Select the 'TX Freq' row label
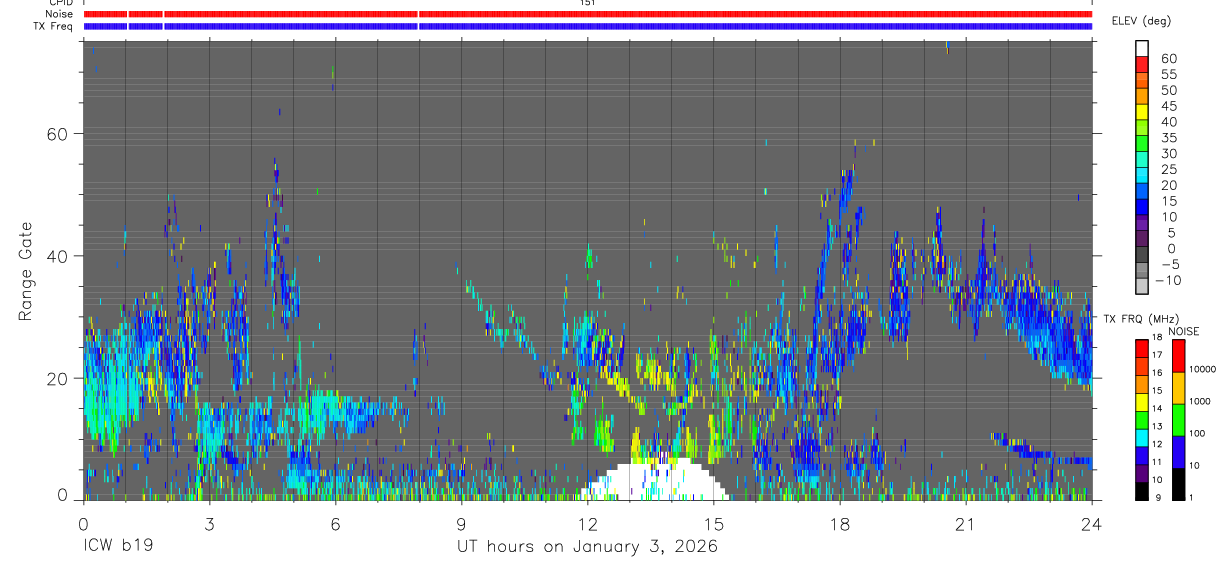 click(53, 26)
